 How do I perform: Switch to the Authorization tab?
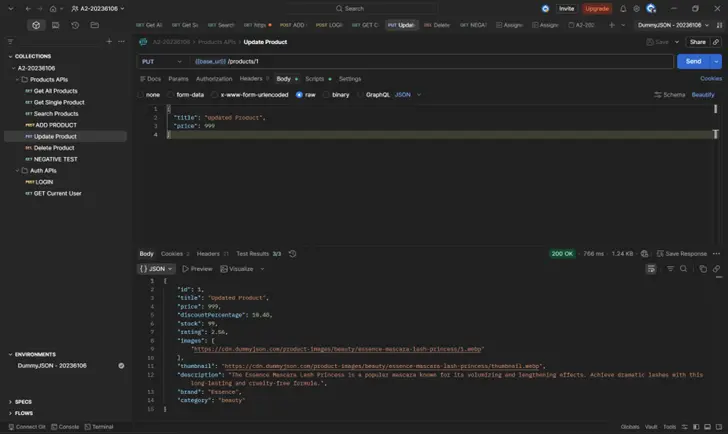coord(214,79)
